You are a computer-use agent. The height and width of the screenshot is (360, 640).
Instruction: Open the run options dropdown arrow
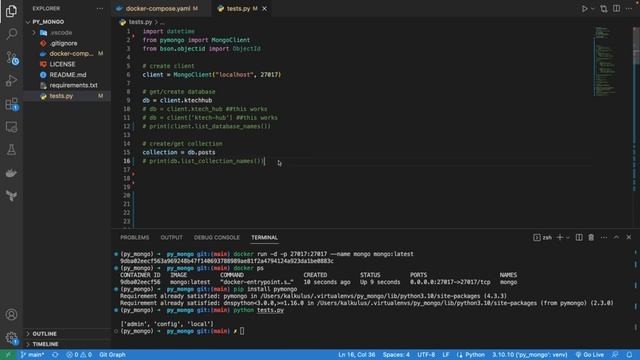pyautogui.click(x=593, y=9)
